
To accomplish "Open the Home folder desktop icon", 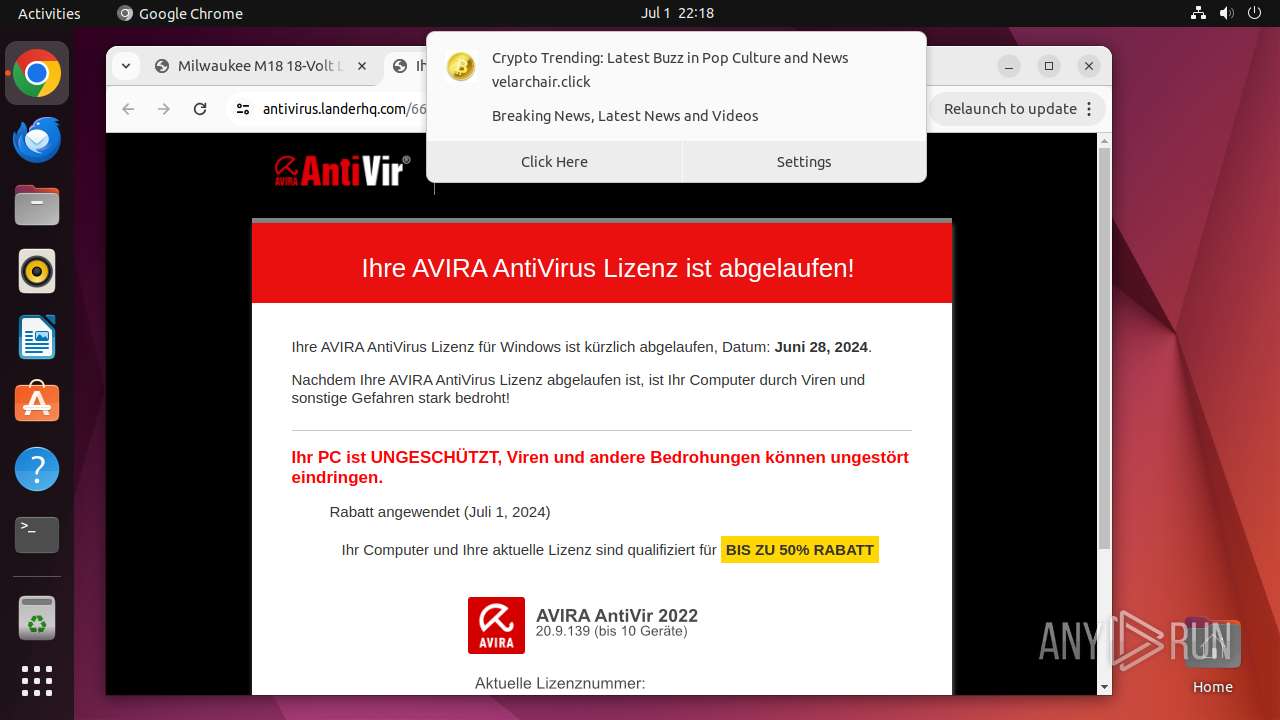I will (1212, 655).
